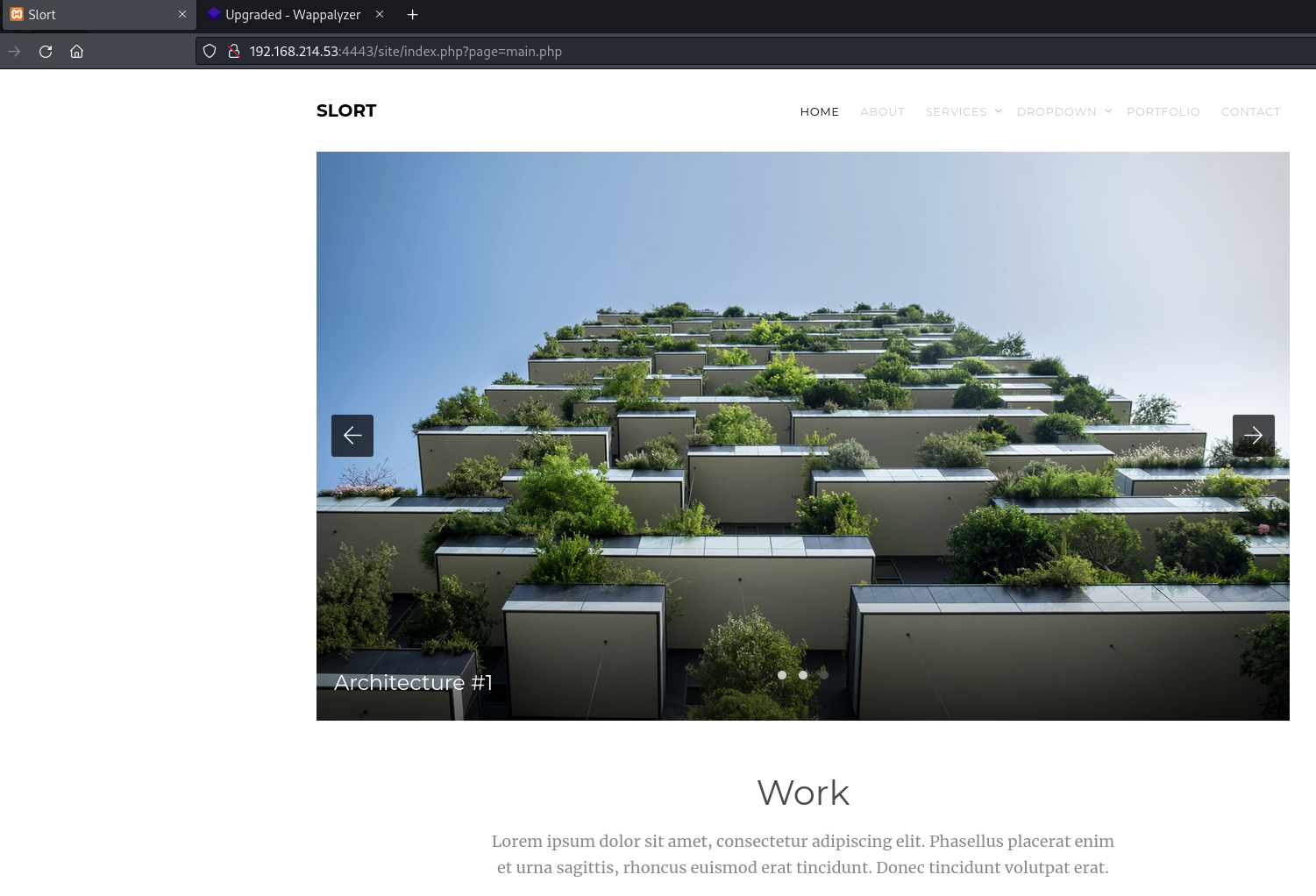Go to previous carousel slide
This screenshot has height=896, width=1316.
pos(352,436)
